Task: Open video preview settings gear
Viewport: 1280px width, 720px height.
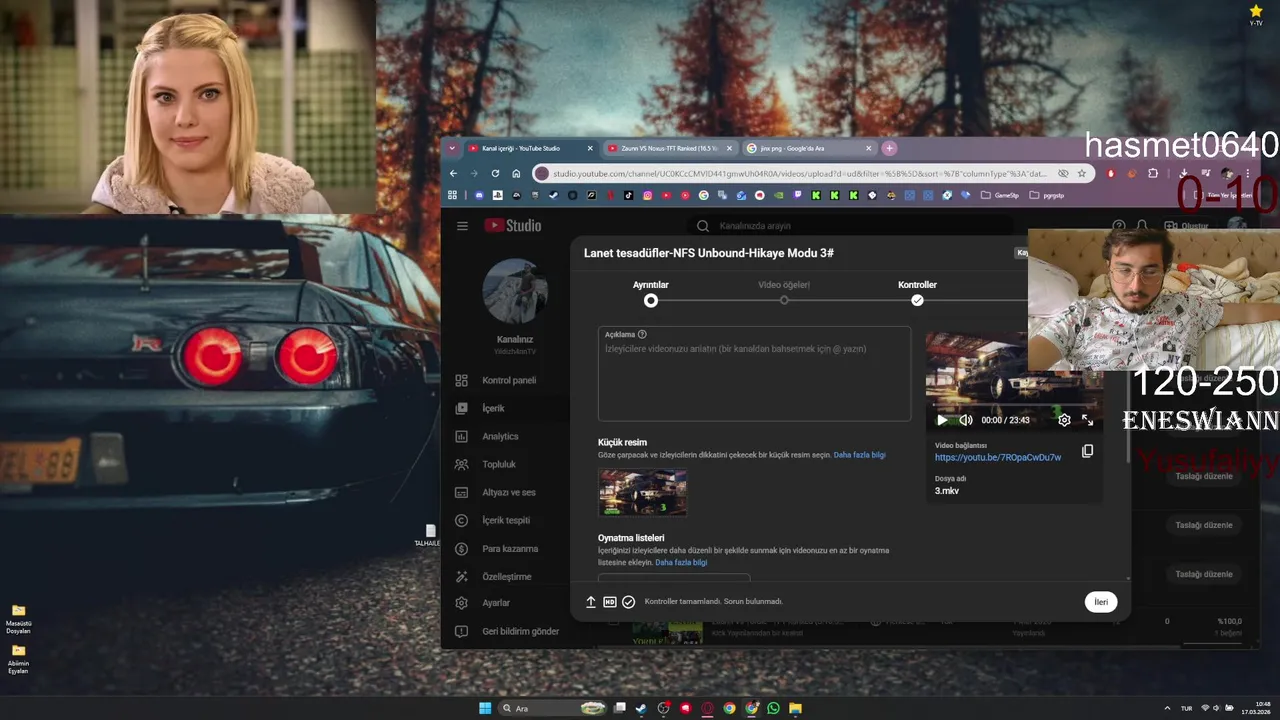Action: [x=1064, y=420]
